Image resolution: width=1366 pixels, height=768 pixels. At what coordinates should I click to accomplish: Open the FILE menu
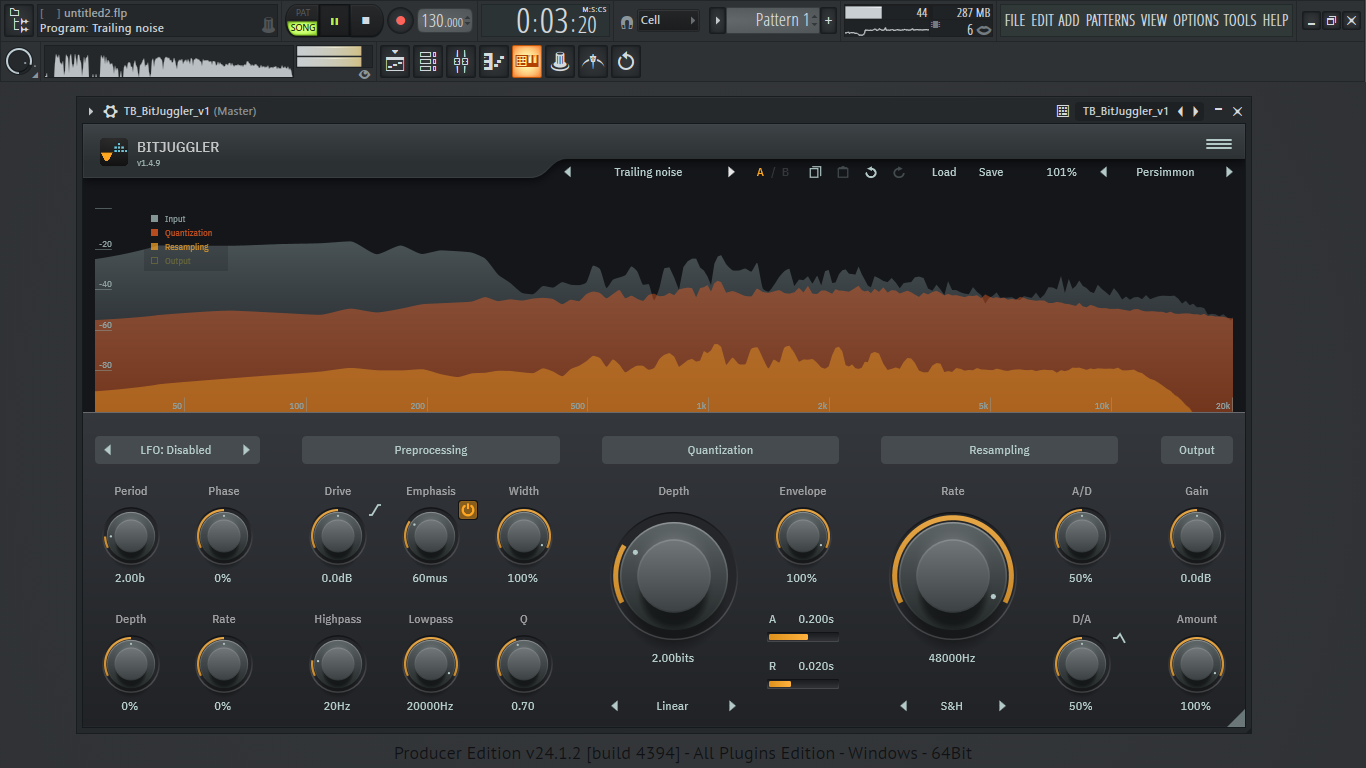tap(1015, 20)
